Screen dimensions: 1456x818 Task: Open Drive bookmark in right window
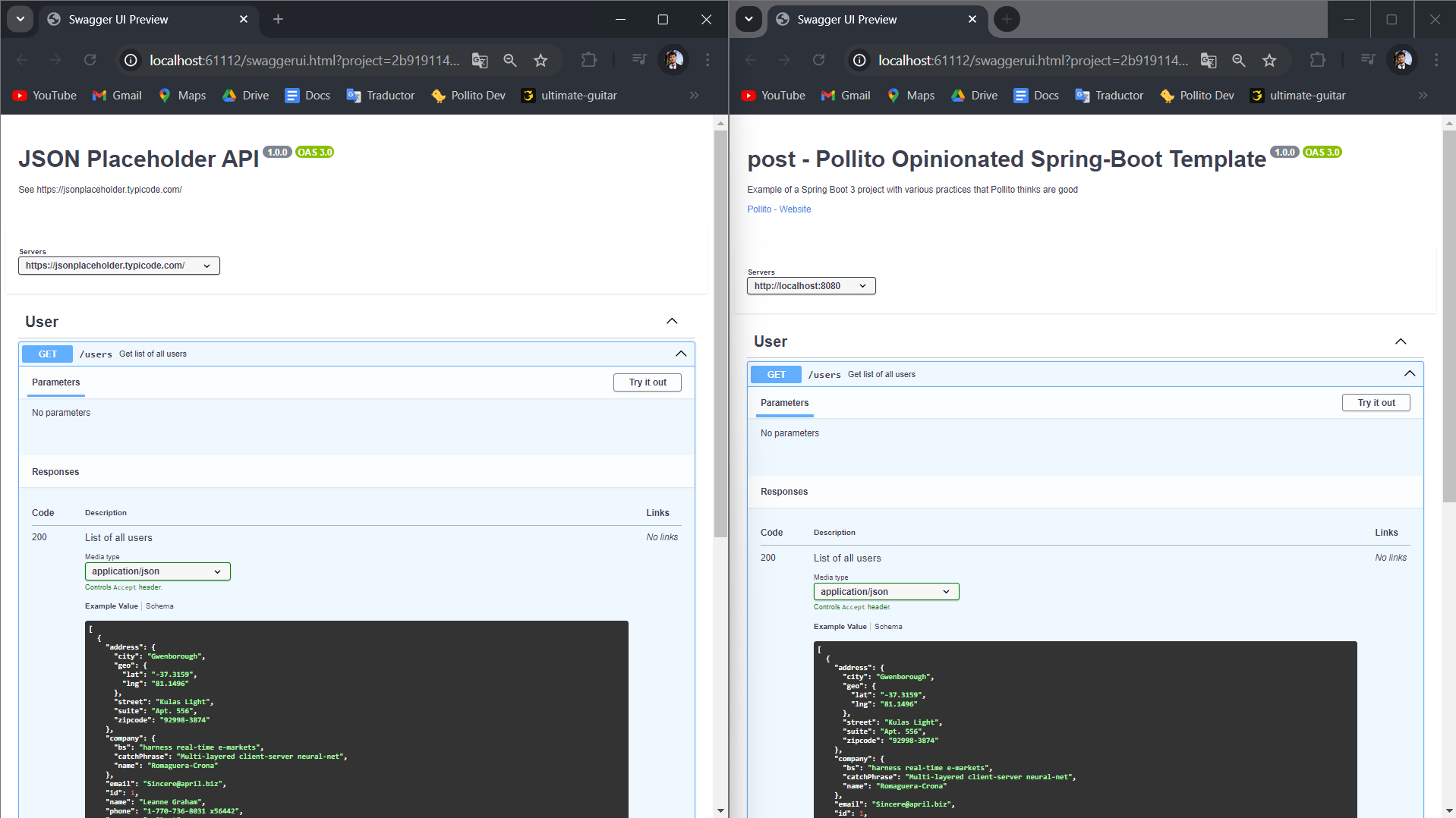click(x=974, y=96)
